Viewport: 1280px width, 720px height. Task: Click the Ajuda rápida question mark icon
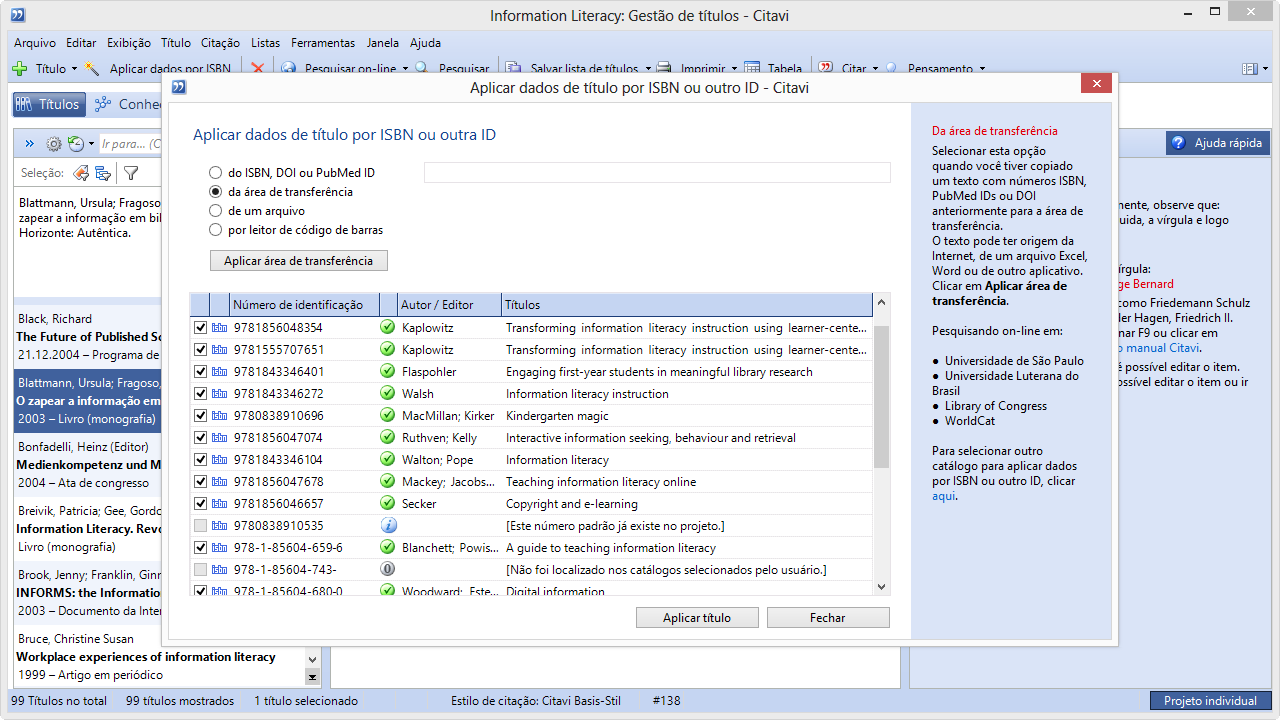click(x=1178, y=143)
